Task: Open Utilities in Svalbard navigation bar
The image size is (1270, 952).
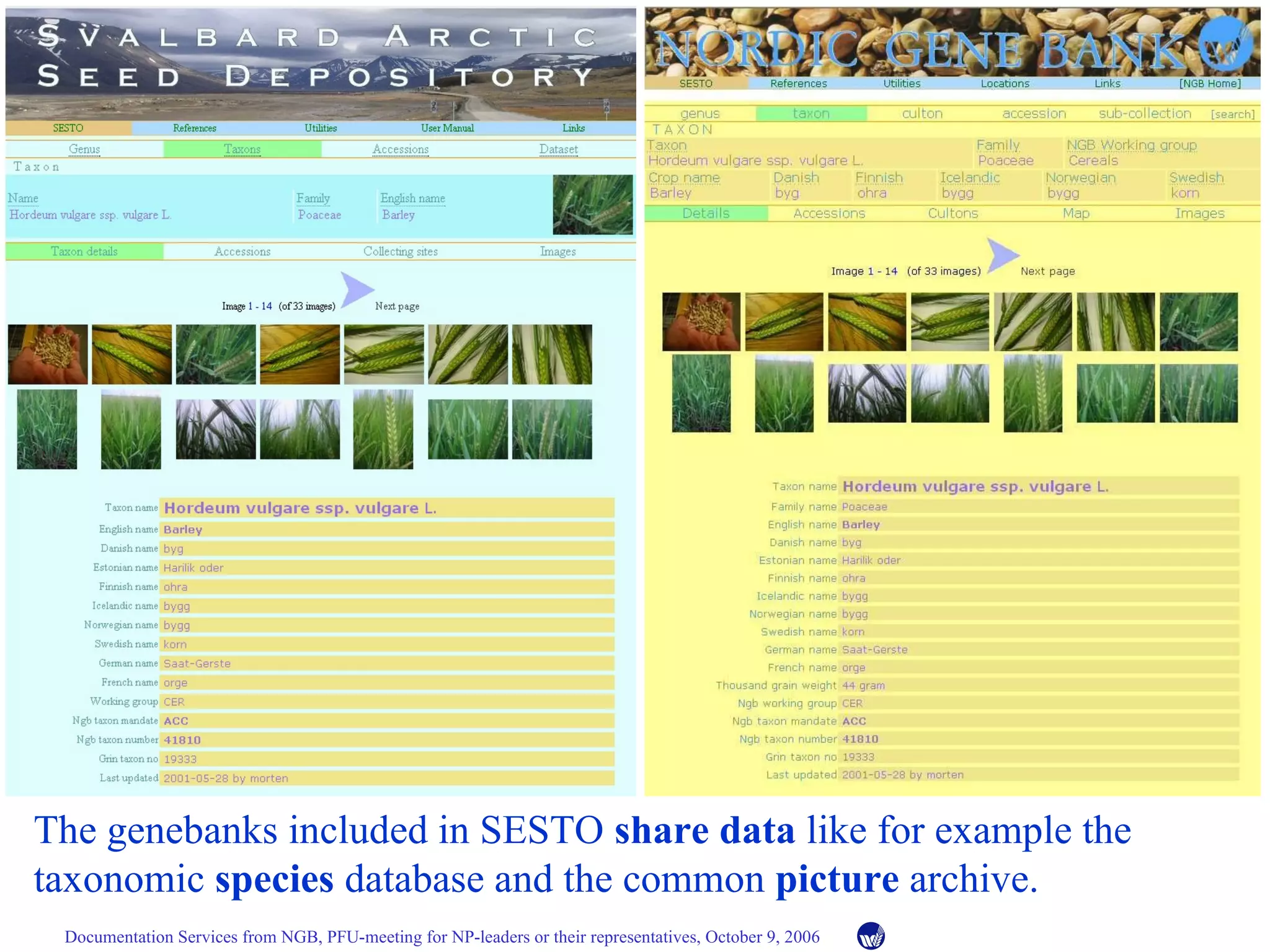Action: 321,128
